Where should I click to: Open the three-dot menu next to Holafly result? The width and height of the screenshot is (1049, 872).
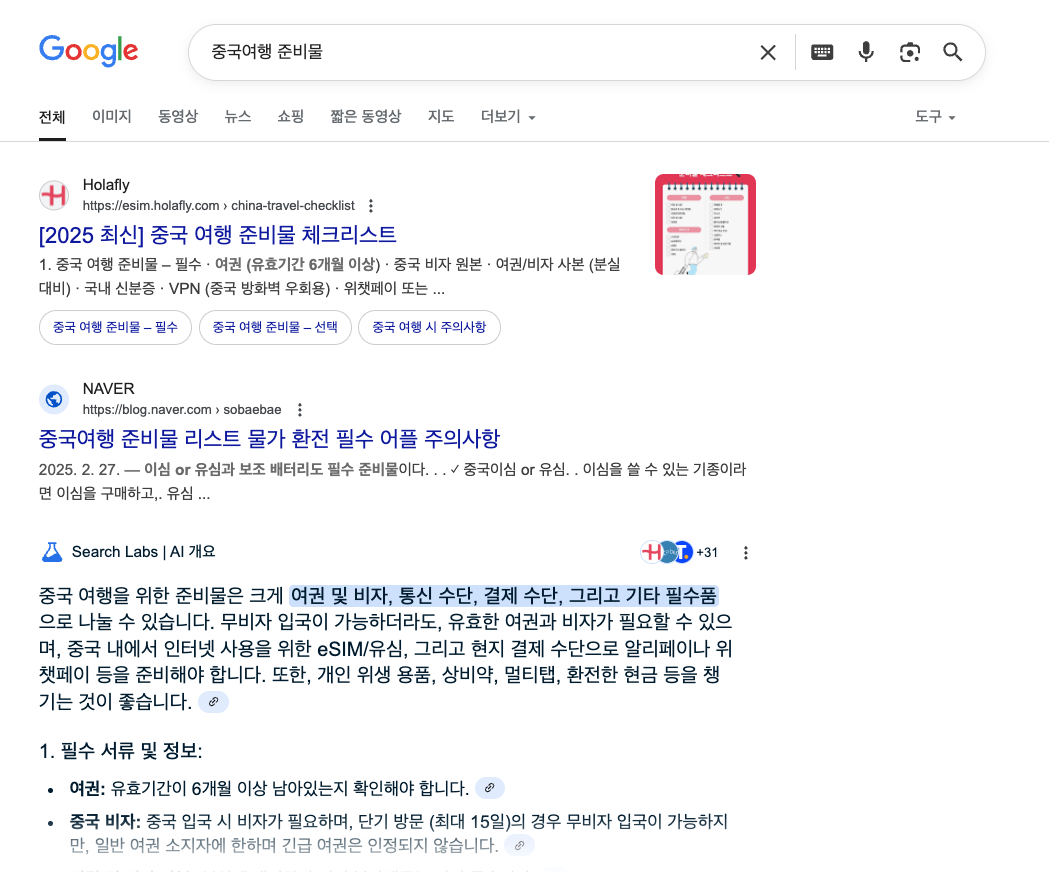(x=370, y=205)
